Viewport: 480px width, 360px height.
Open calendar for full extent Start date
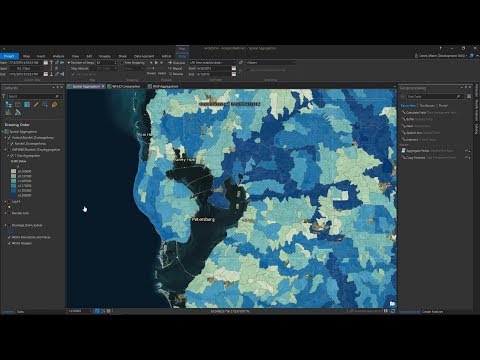tap(234, 68)
